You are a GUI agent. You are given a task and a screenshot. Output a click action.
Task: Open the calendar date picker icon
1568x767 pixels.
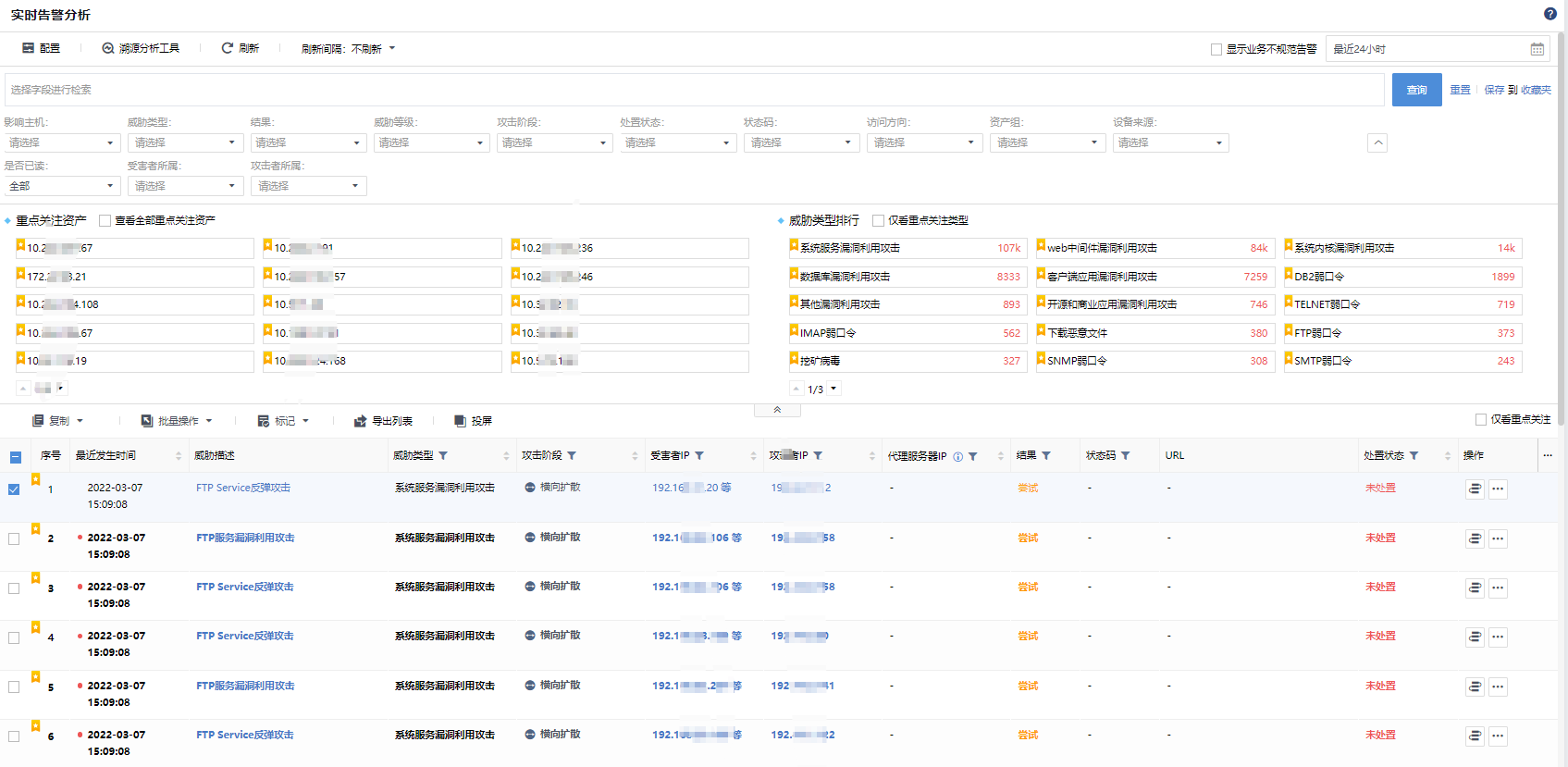click(1537, 49)
